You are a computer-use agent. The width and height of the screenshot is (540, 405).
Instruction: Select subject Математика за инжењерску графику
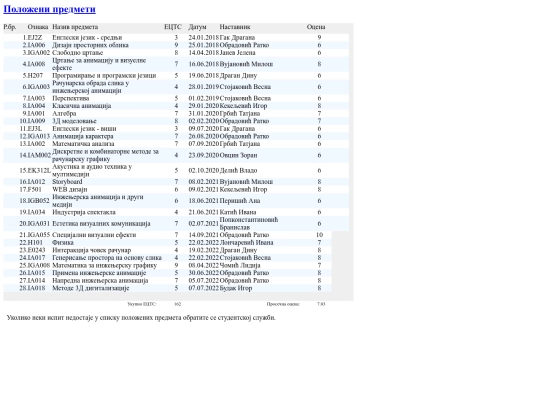click(x=104, y=265)
